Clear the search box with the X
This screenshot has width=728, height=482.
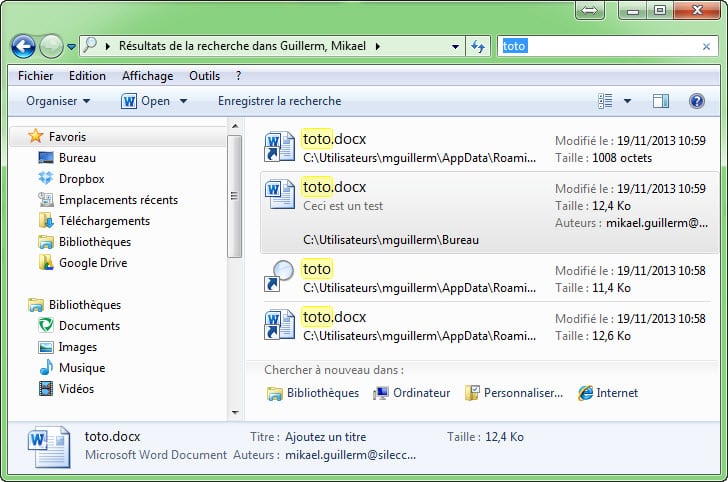[x=706, y=46]
